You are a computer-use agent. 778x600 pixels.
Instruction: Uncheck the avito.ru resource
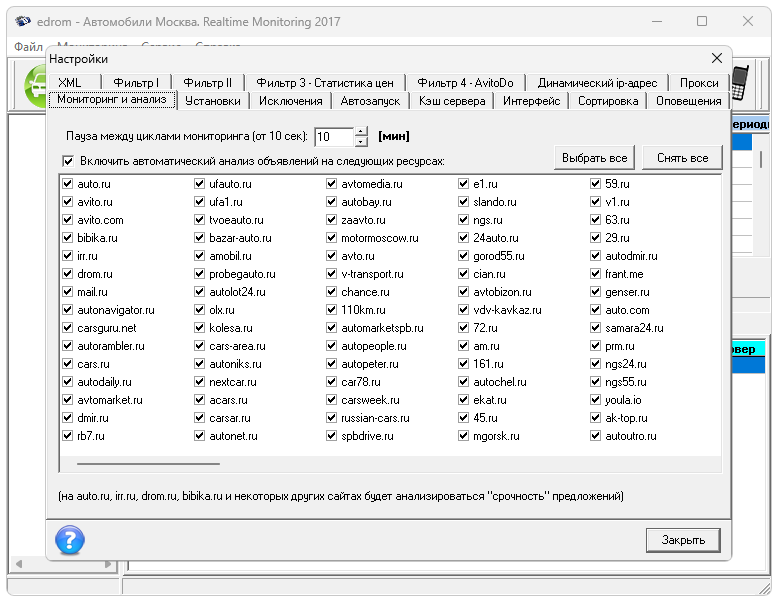pos(67,201)
